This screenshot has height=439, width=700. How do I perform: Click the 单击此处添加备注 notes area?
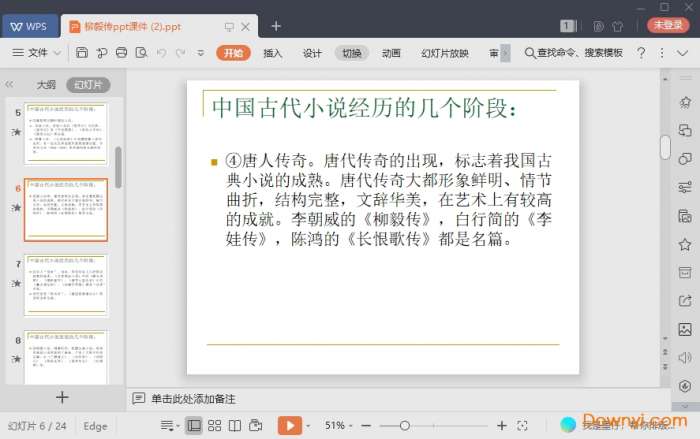point(193,399)
